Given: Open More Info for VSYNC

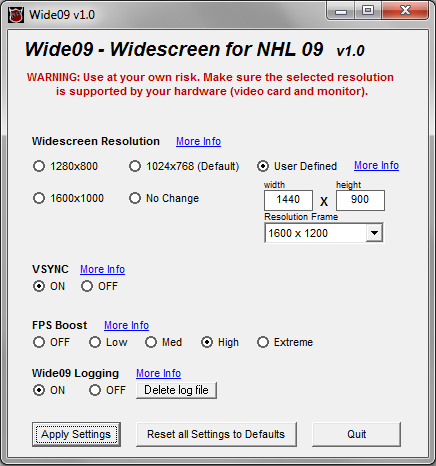Looking at the screenshot, I should click(x=102, y=269).
